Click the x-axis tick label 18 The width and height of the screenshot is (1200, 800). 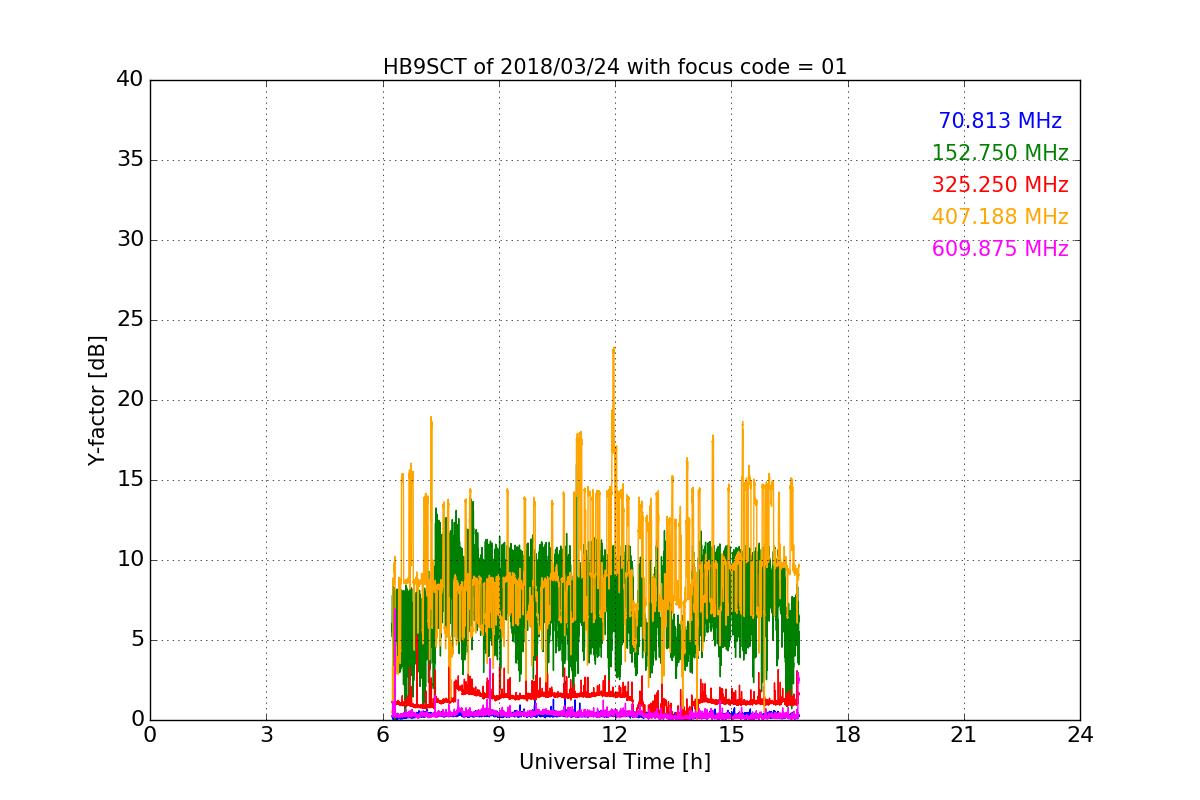click(848, 735)
